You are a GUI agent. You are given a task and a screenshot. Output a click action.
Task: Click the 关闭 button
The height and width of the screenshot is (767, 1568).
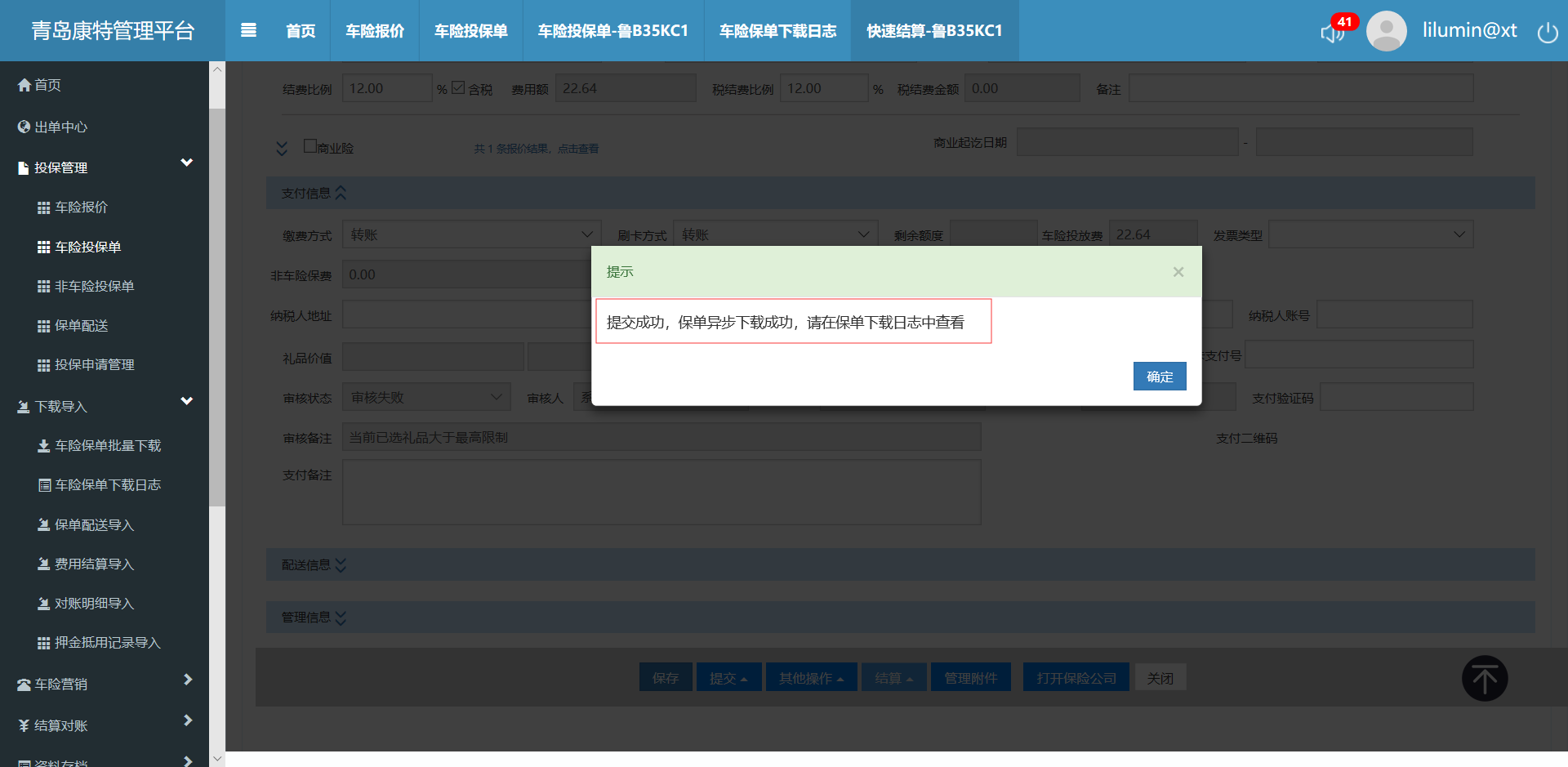(x=1160, y=678)
